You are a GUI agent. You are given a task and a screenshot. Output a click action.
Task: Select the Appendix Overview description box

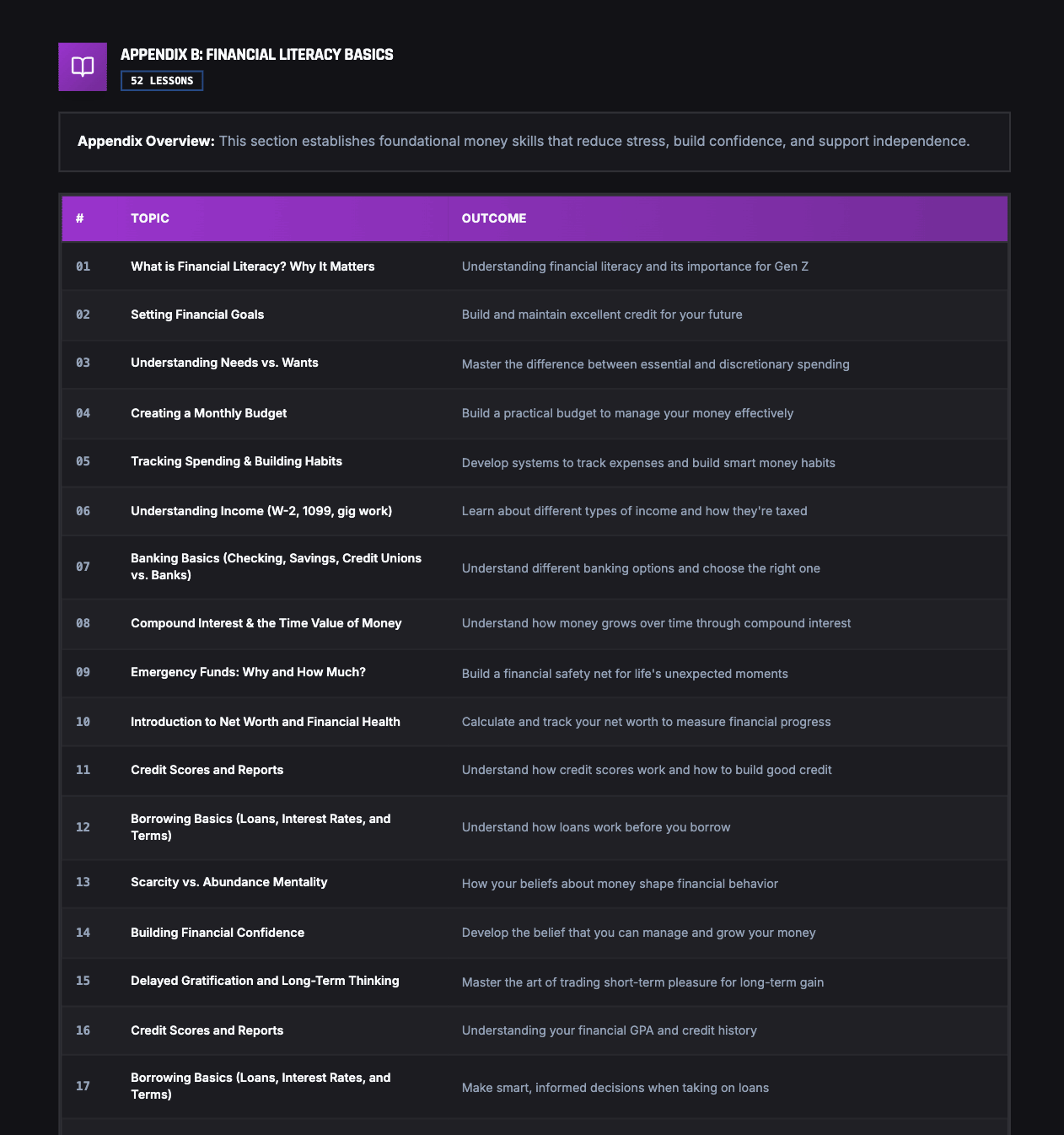coord(534,142)
